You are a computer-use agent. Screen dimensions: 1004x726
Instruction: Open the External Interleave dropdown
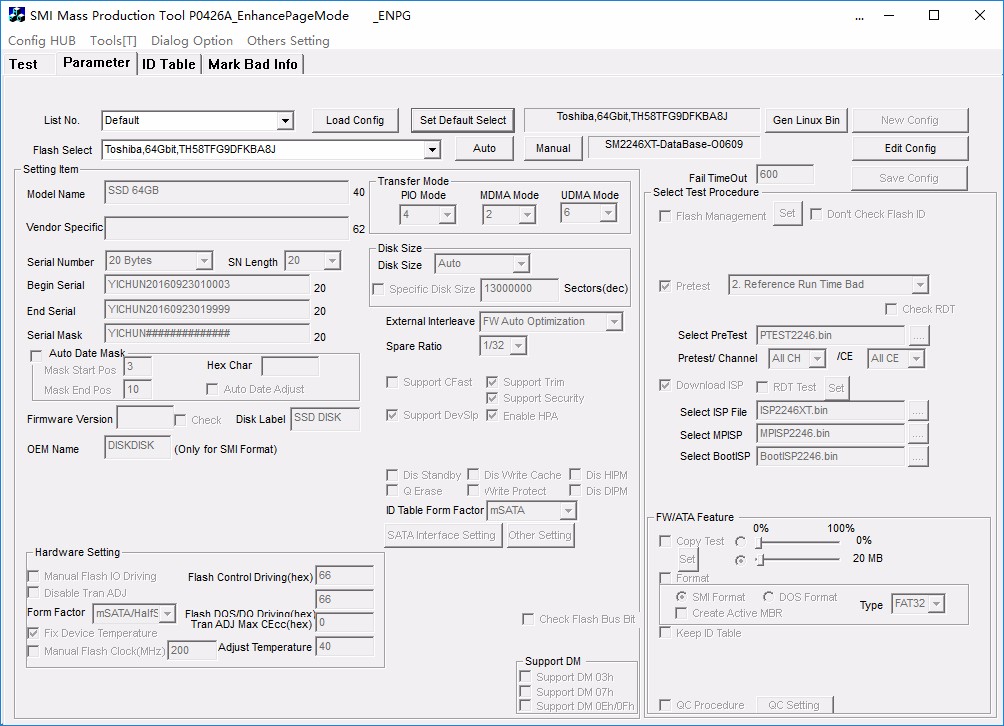[x=614, y=322]
